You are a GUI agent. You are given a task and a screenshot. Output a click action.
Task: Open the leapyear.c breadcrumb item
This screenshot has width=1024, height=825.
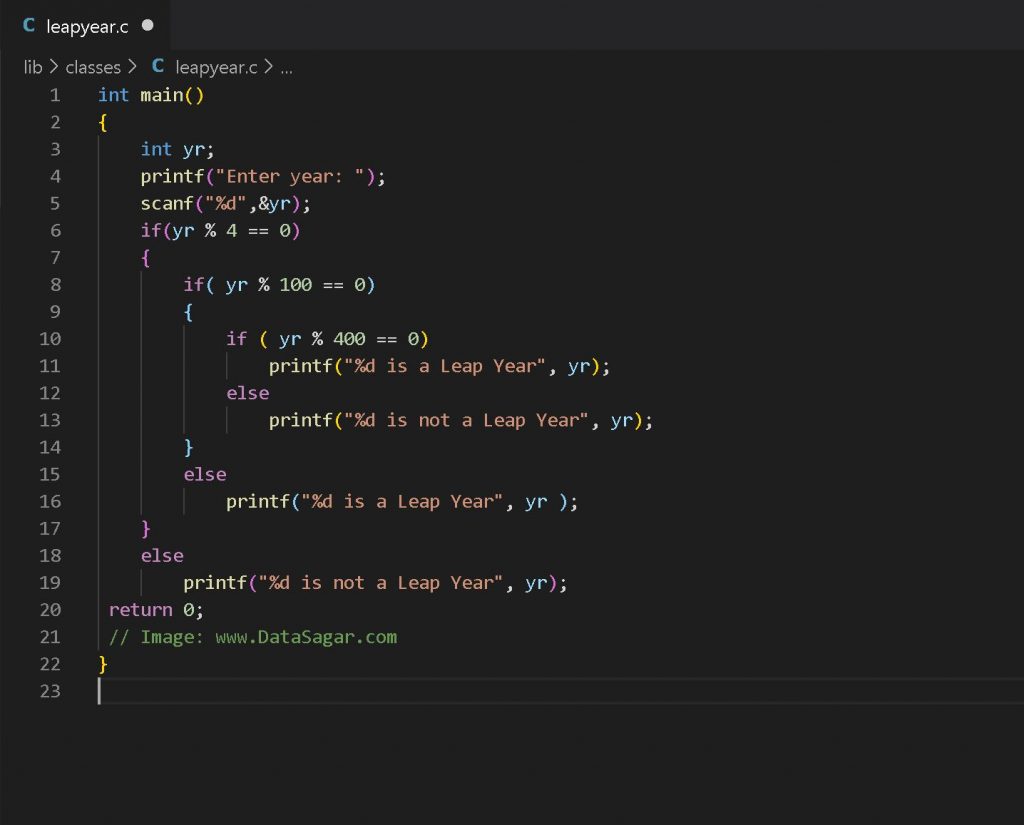[x=216, y=67]
